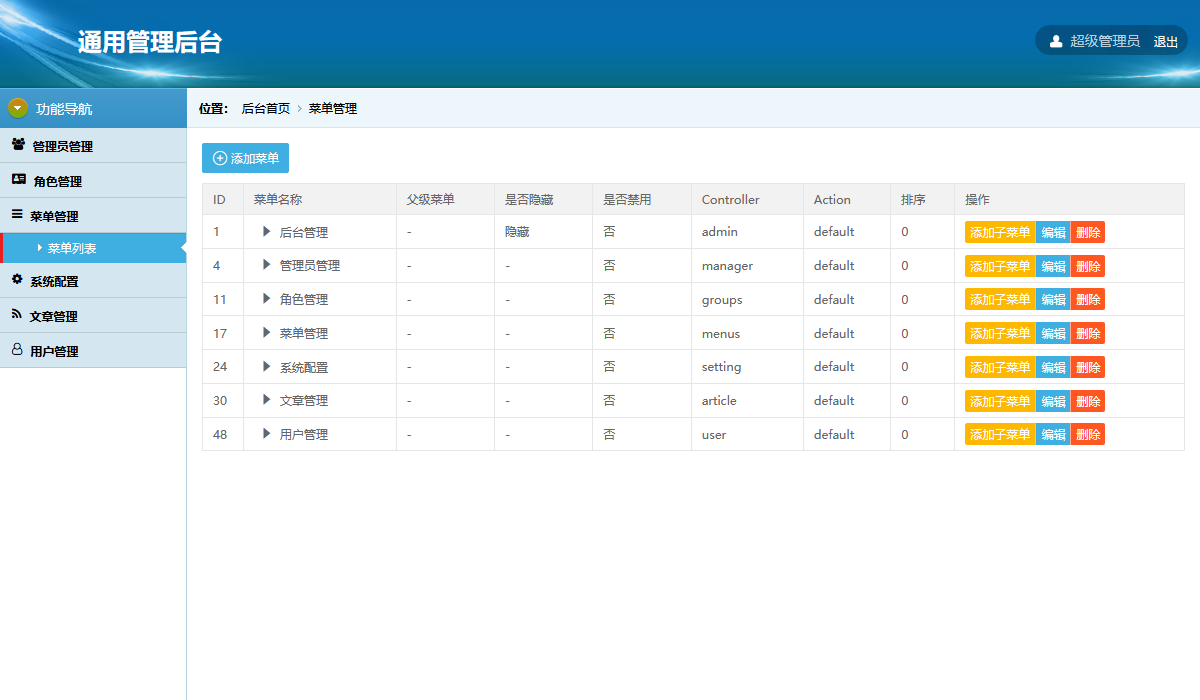Click 退出 to log out
The width and height of the screenshot is (1200, 700).
[1165, 42]
